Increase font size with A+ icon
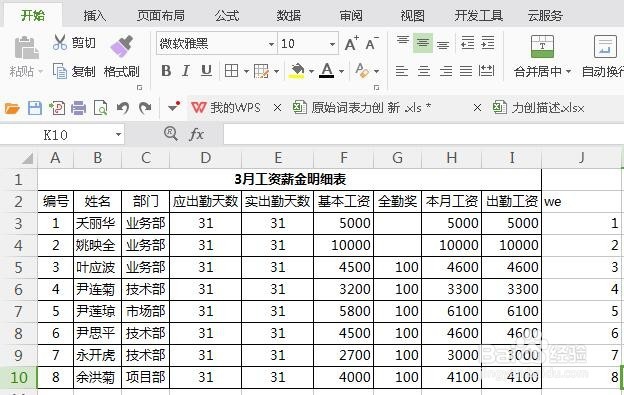 point(351,43)
